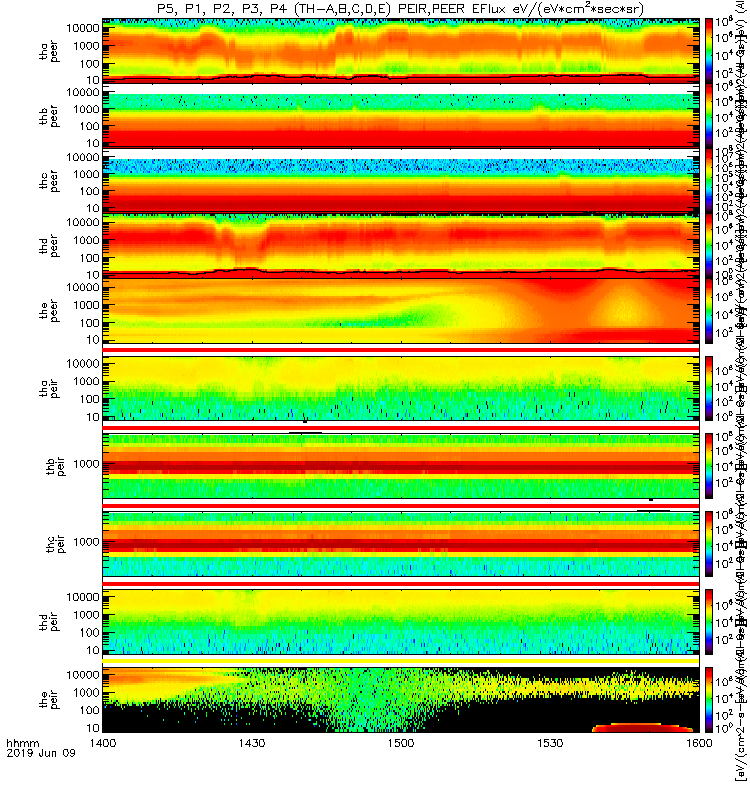The image size is (750, 800).
Task: Click the 1430 time axis tick label
Action: 252,743
